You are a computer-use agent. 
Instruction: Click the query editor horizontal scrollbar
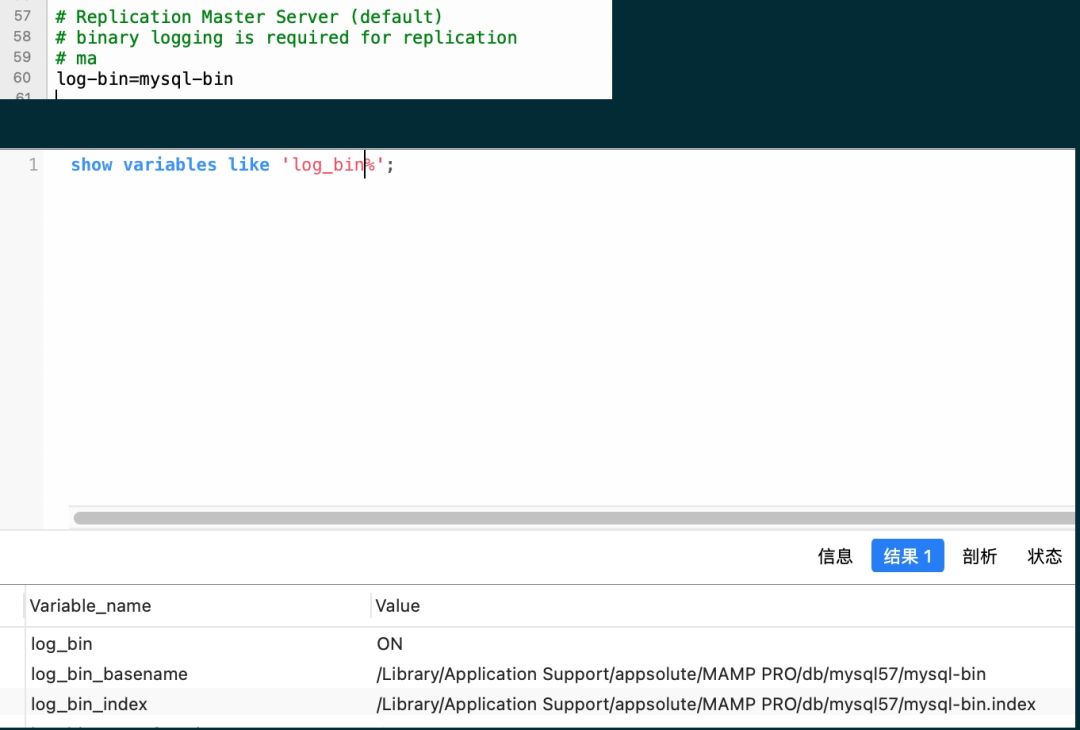574,517
